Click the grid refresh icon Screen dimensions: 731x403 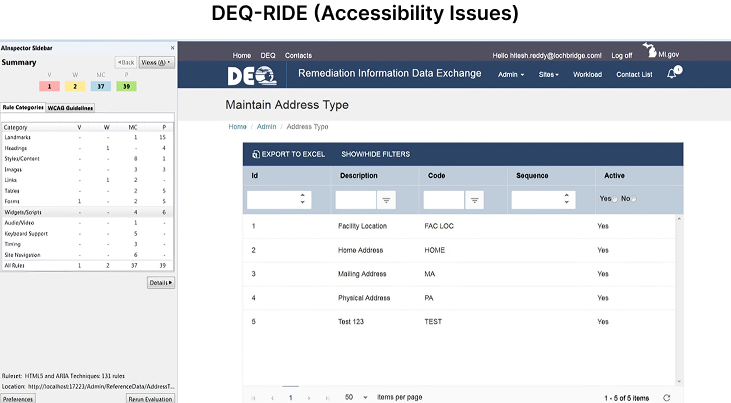click(666, 397)
